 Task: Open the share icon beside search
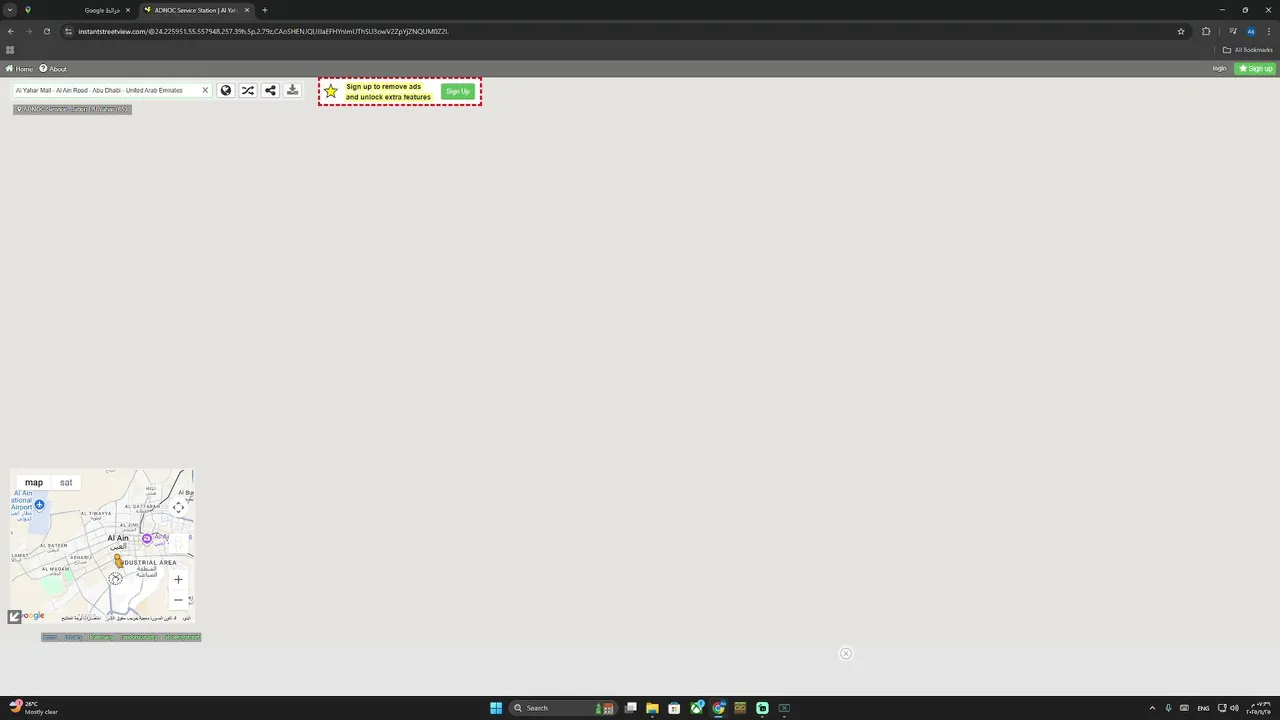coord(270,90)
